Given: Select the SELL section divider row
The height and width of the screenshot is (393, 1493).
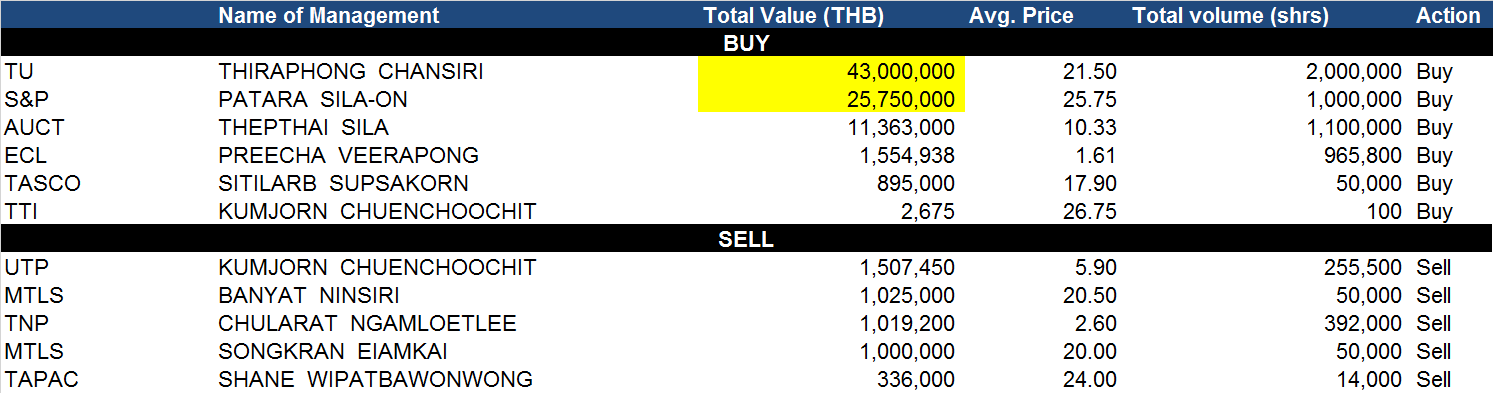Looking at the screenshot, I should (746, 240).
